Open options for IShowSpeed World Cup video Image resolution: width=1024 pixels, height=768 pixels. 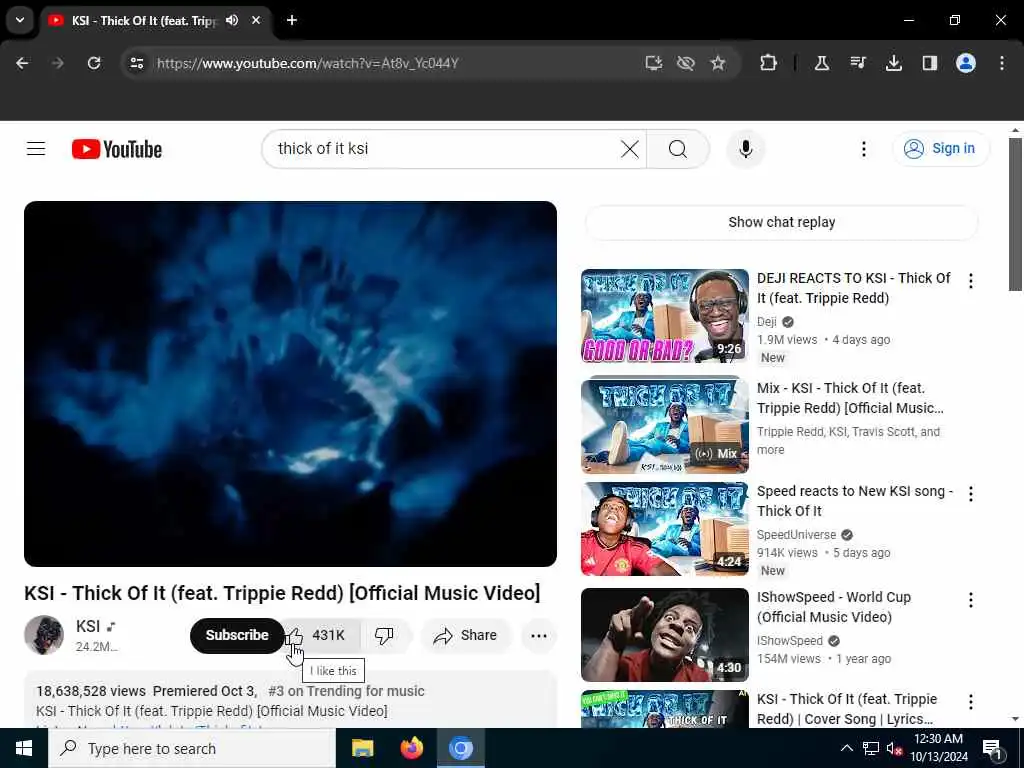(971, 600)
